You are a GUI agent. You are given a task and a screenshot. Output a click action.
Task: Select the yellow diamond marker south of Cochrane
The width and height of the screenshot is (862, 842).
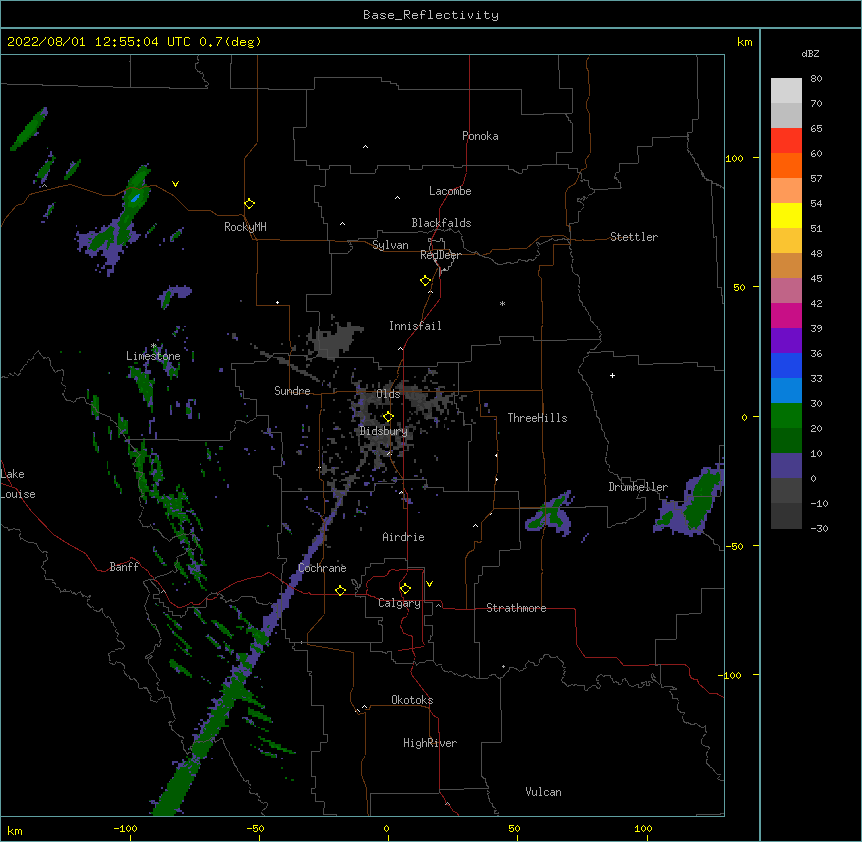click(340, 590)
